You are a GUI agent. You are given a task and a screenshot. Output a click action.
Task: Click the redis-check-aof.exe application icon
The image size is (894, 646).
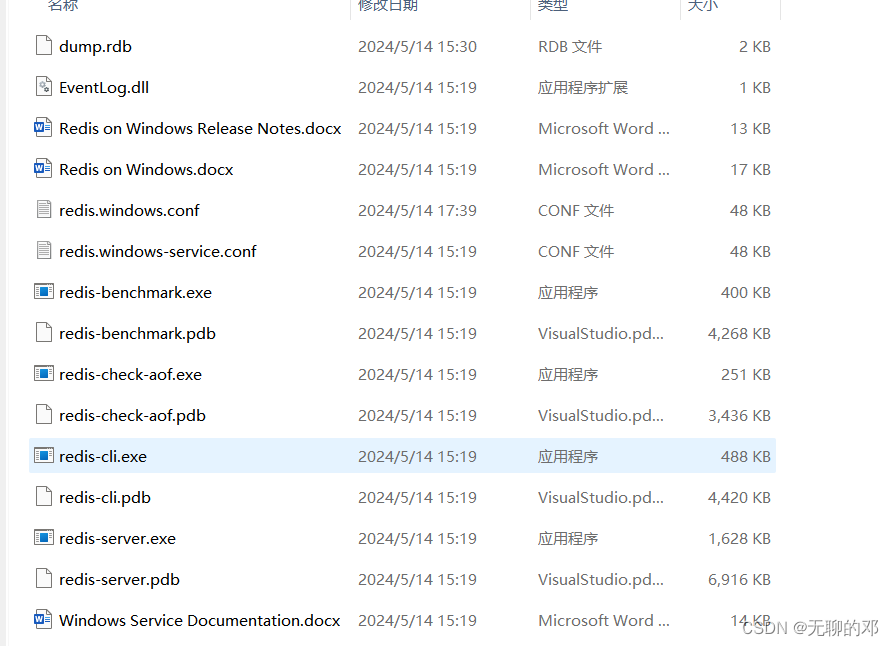click(43, 374)
